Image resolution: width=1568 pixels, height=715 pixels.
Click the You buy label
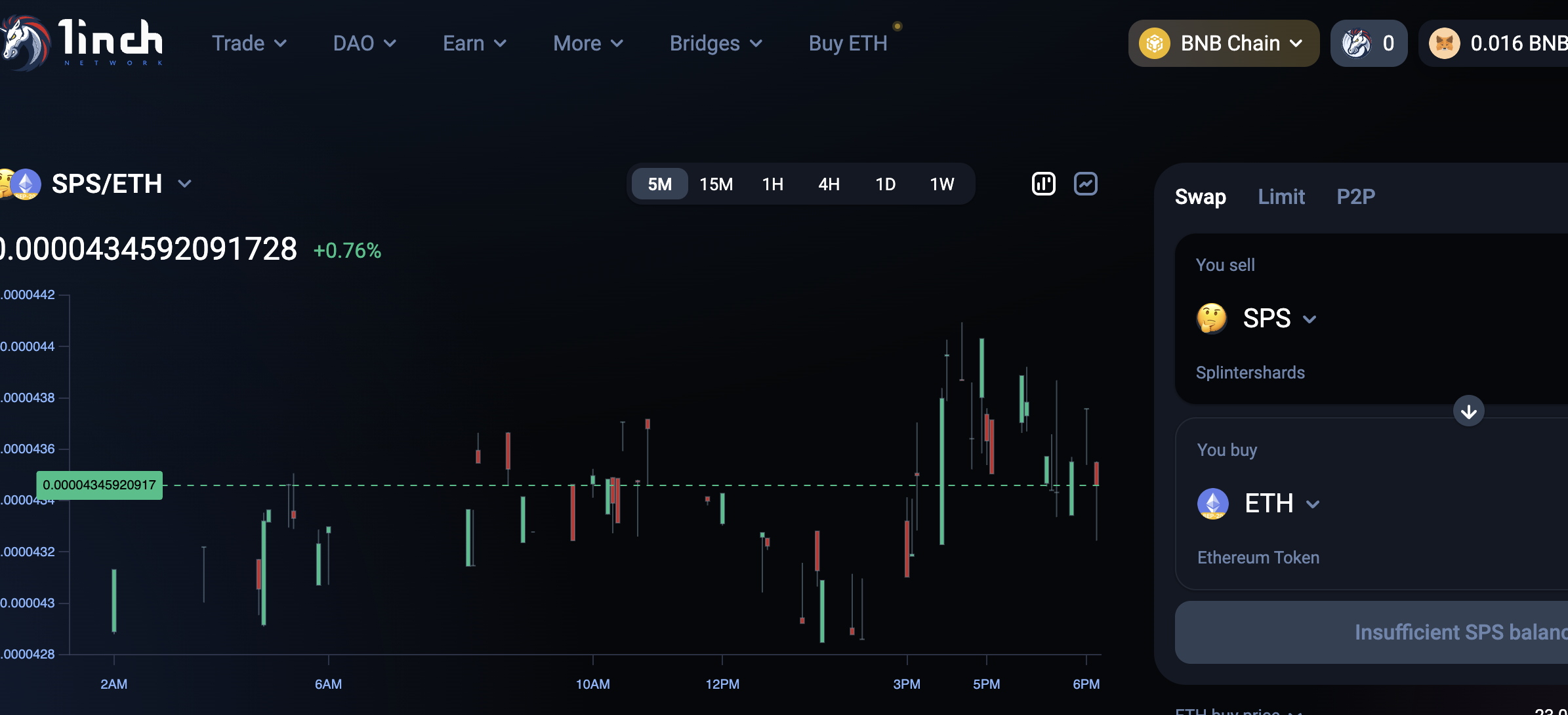[x=1227, y=450]
